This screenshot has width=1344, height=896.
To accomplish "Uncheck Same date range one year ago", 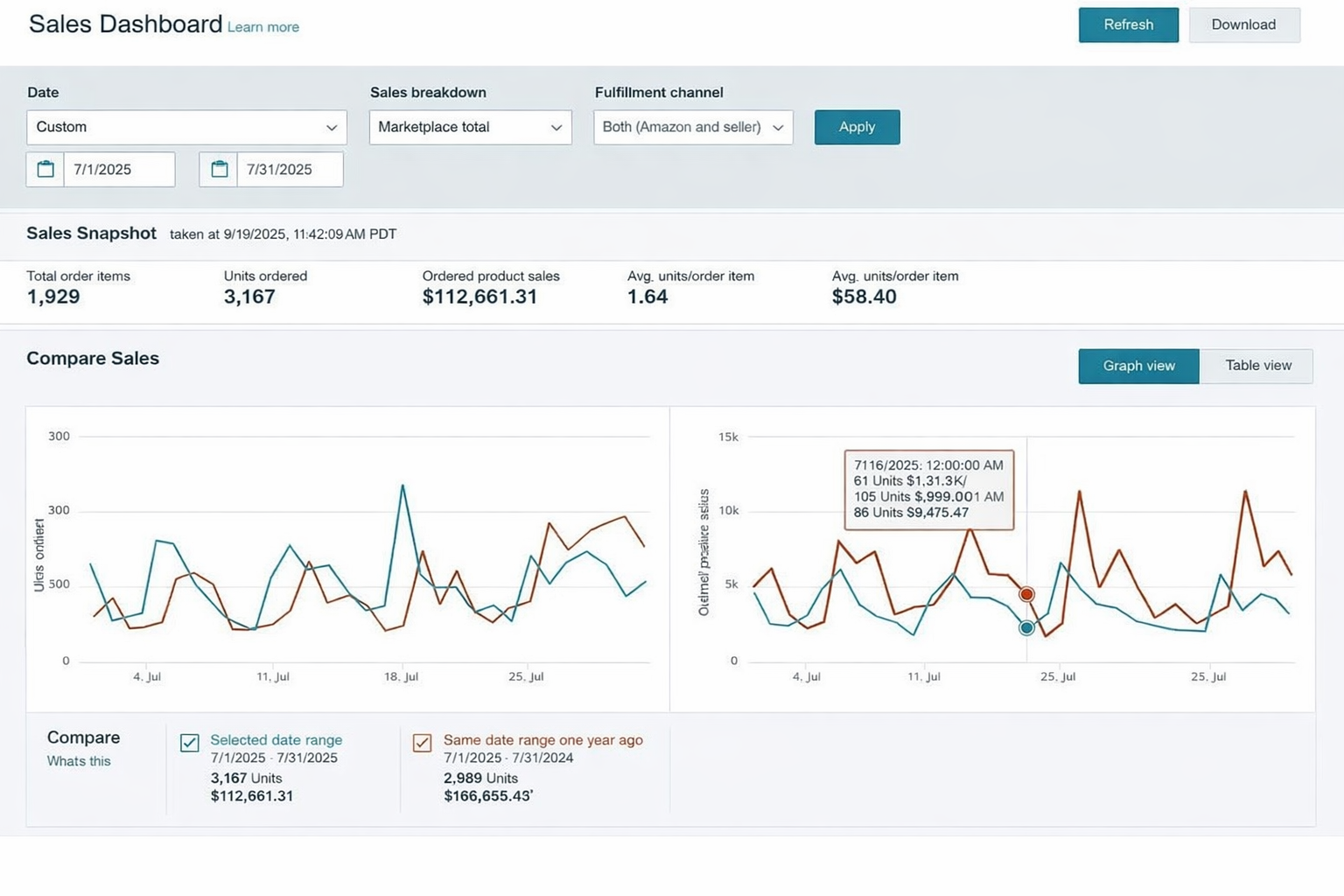I will click(x=423, y=743).
